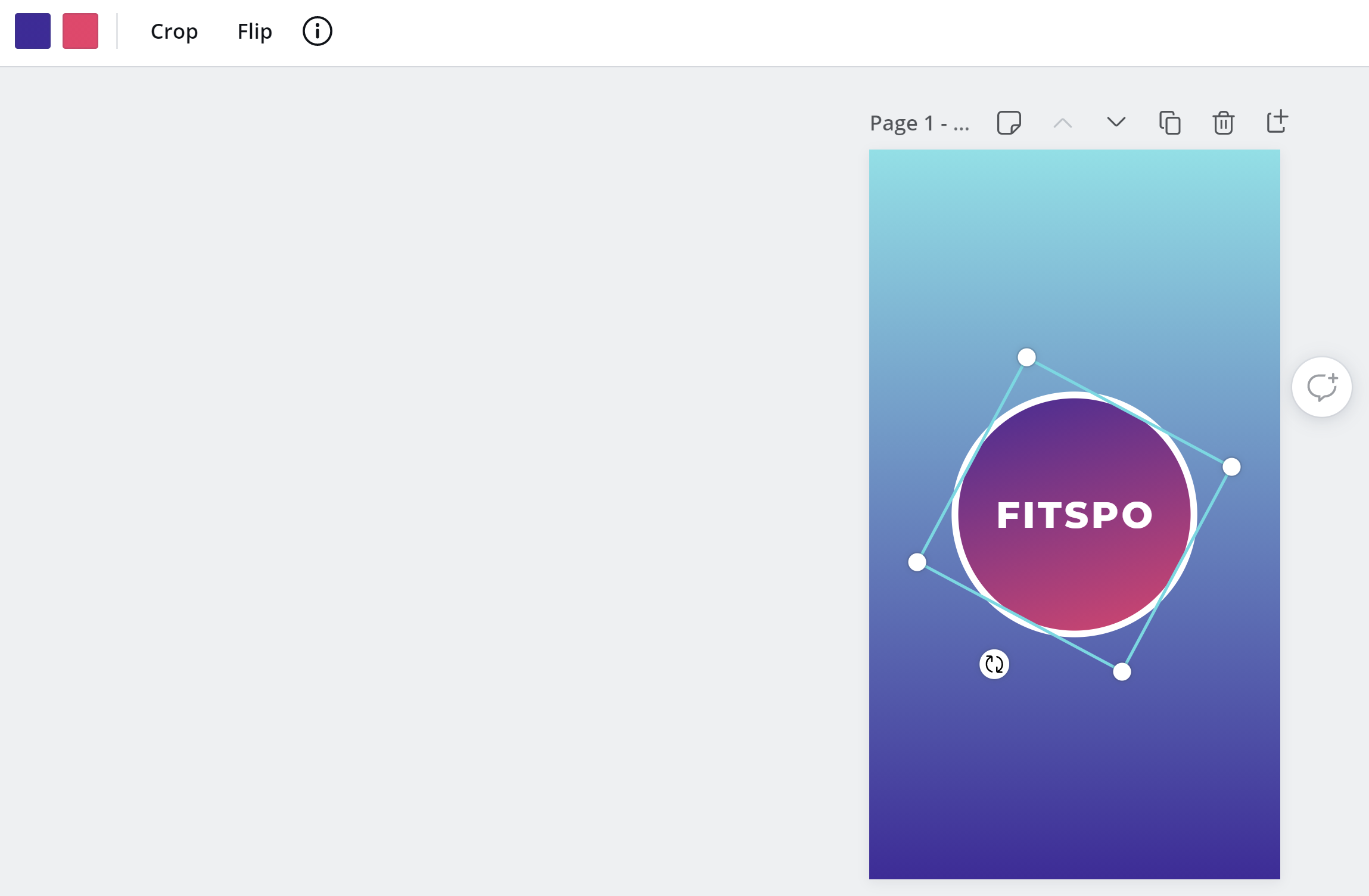Click the add comment bubble button
The image size is (1369, 896).
tap(1321, 387)
